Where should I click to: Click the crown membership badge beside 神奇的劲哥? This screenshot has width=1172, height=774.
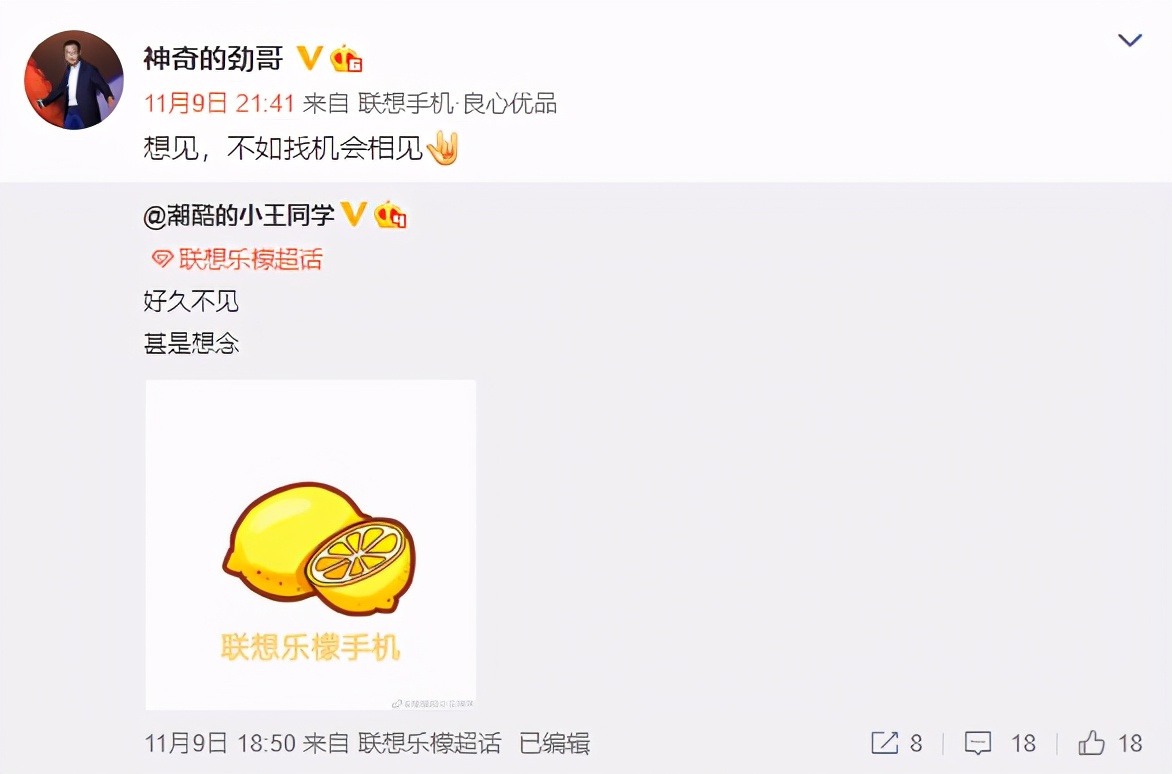click(346, 58)
